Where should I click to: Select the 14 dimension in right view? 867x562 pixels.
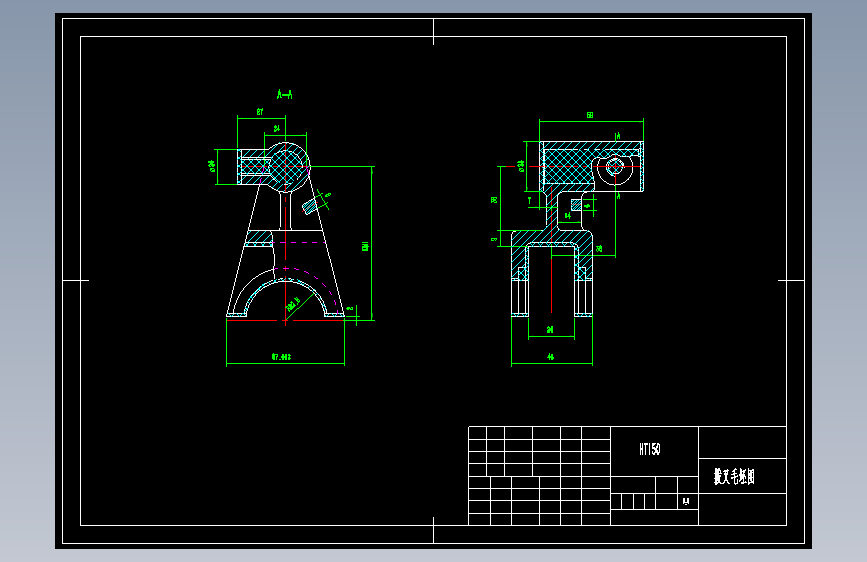568,216
